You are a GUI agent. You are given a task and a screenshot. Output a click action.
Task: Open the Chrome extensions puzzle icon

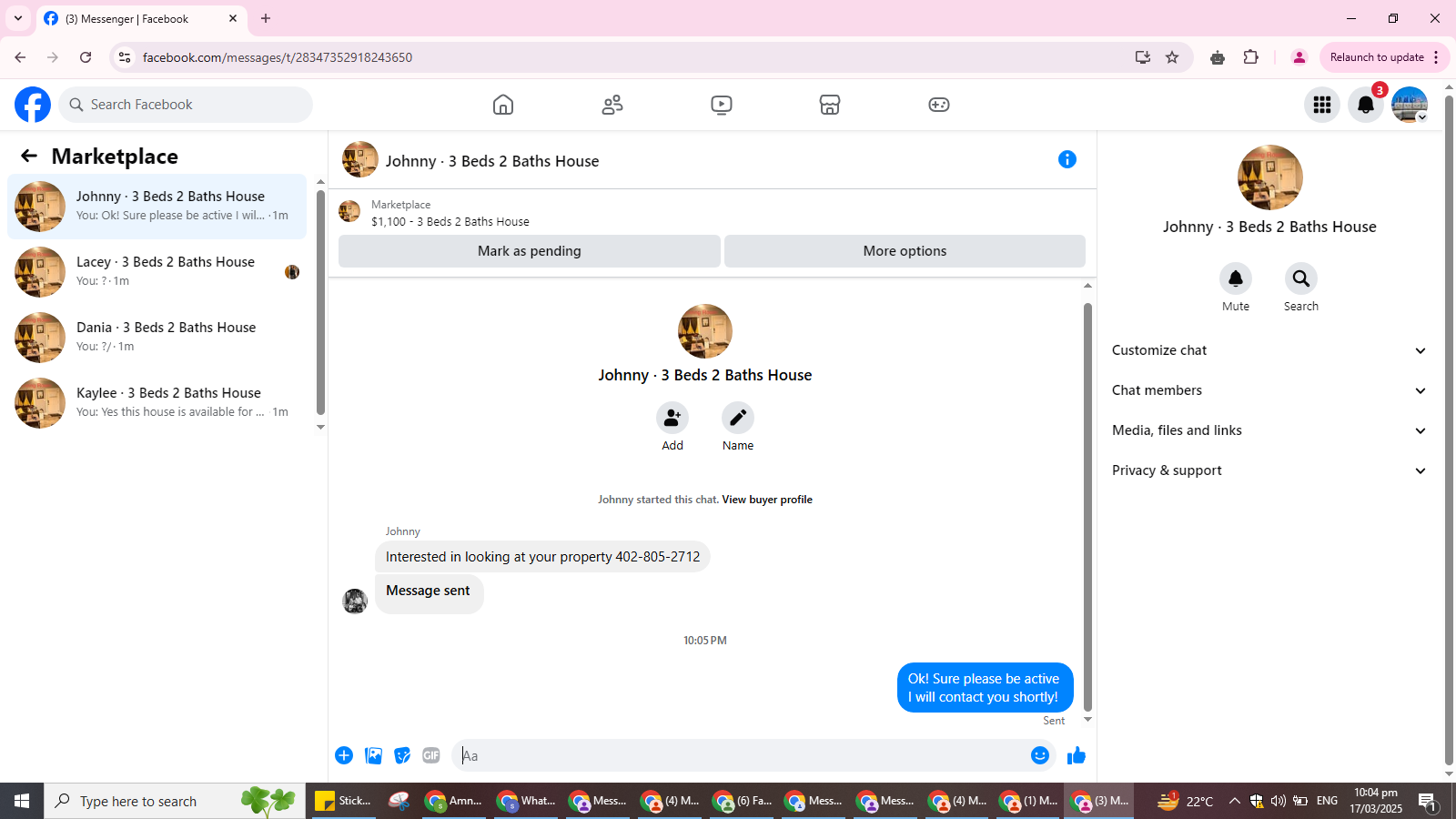(1251, 57)
